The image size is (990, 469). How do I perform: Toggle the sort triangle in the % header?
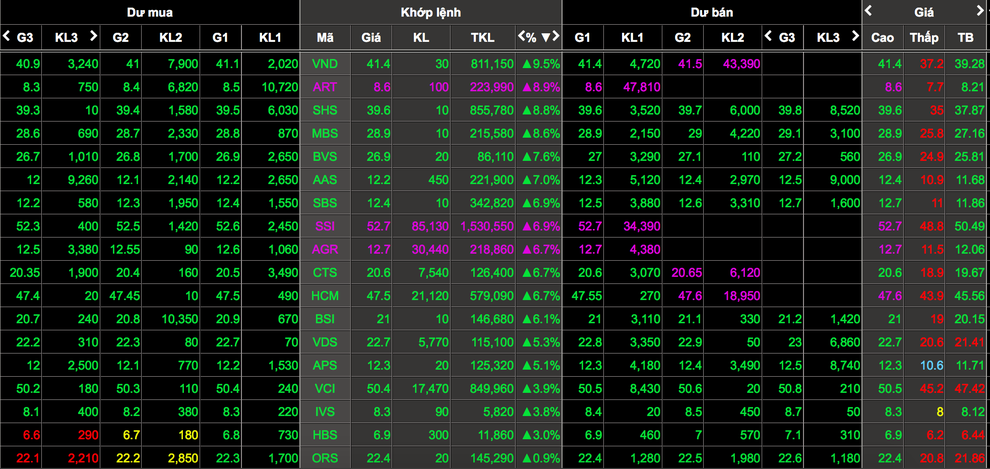point(545,37)
